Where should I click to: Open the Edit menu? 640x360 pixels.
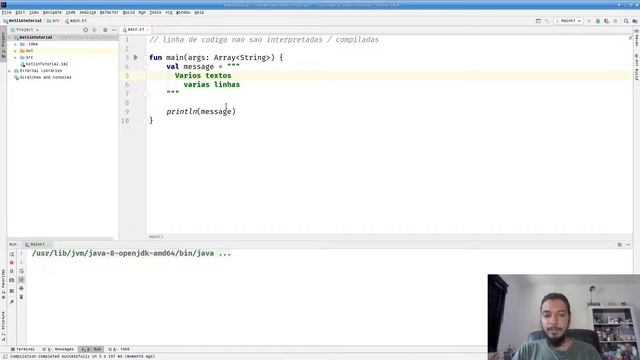coord(20,13)
